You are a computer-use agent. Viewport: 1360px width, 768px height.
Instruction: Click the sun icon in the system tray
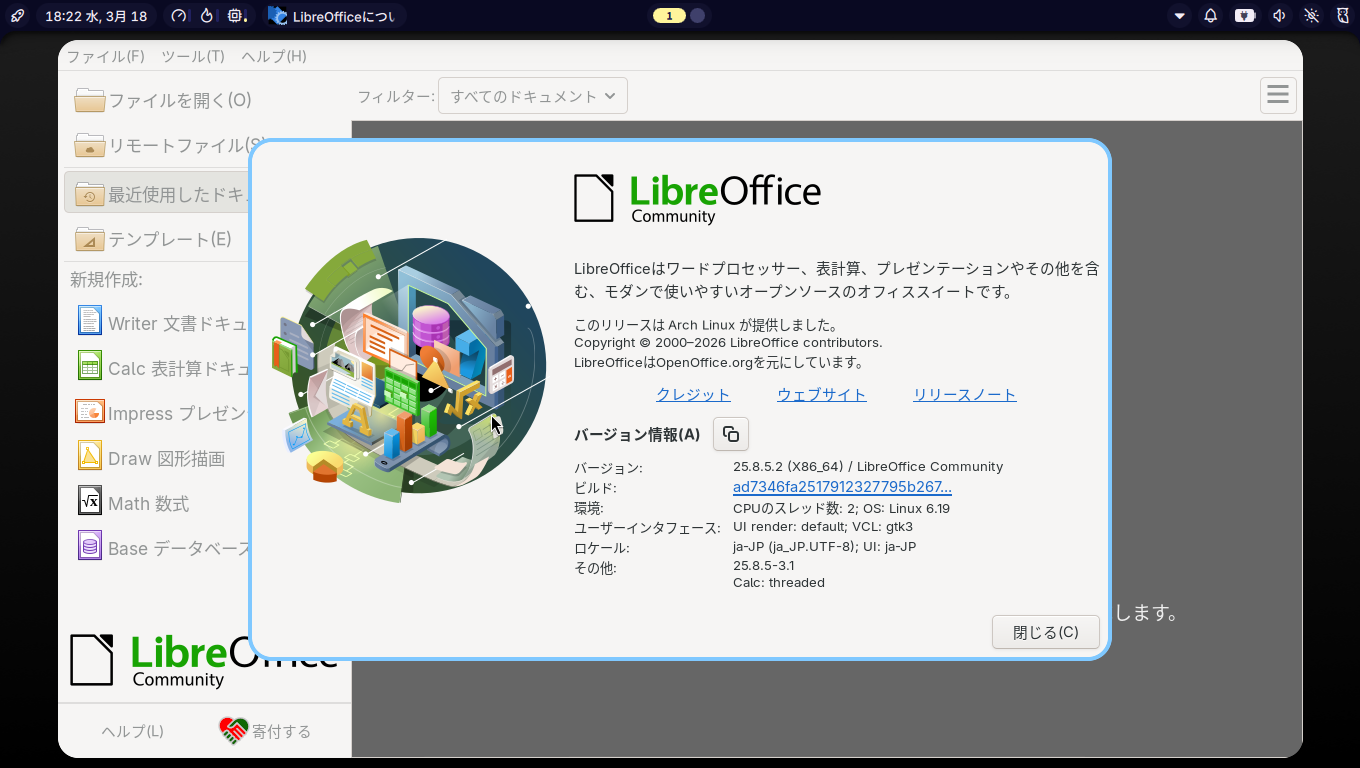pyautogui.click(x=1311, y=16)
